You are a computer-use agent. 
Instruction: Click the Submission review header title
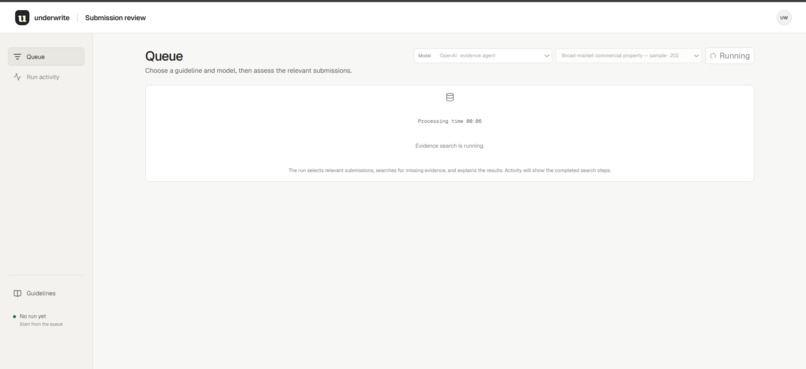pyautogui.click(x=116, y=18)
